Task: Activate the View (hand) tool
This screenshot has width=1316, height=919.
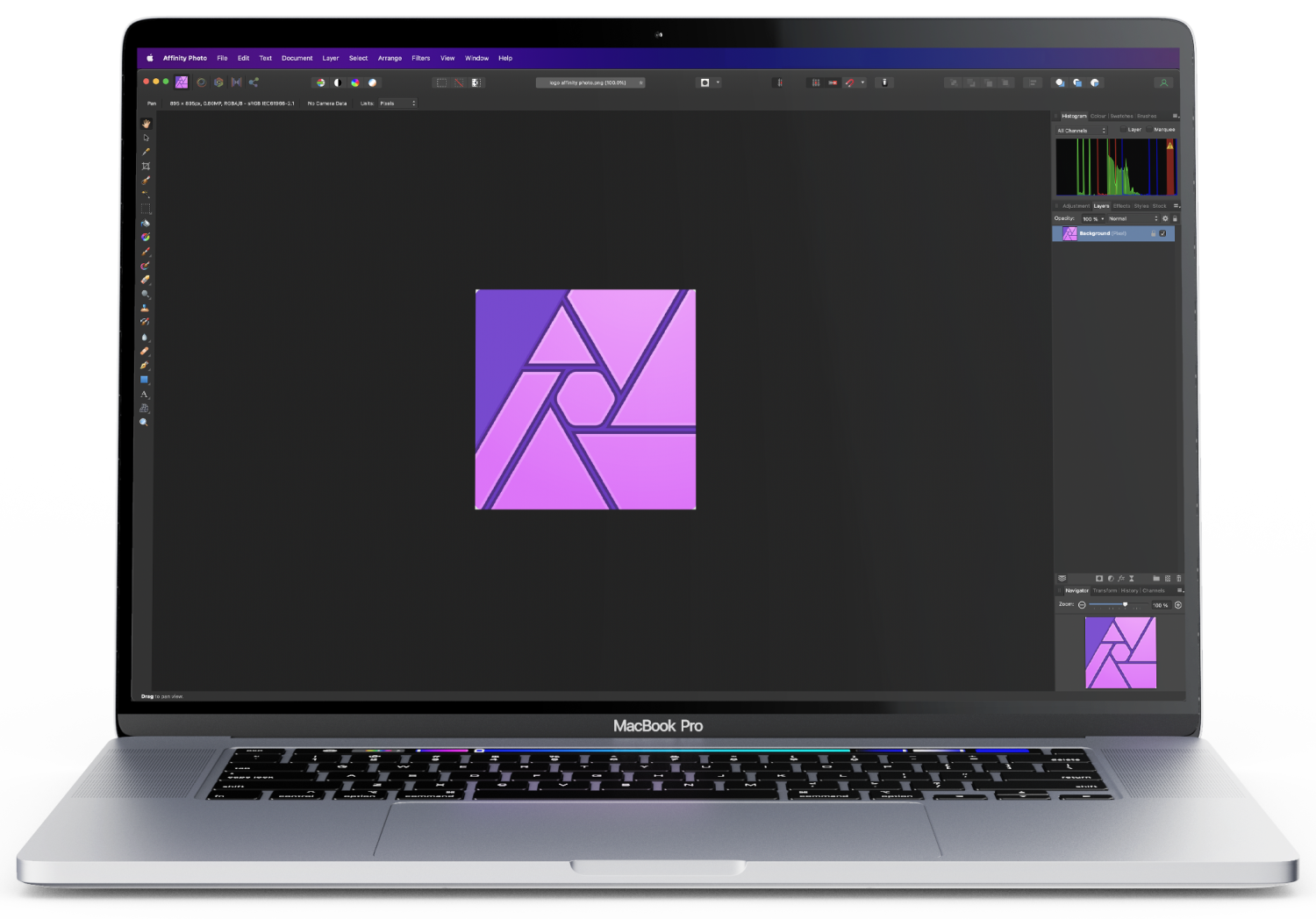Action: (x=146, y=123)
